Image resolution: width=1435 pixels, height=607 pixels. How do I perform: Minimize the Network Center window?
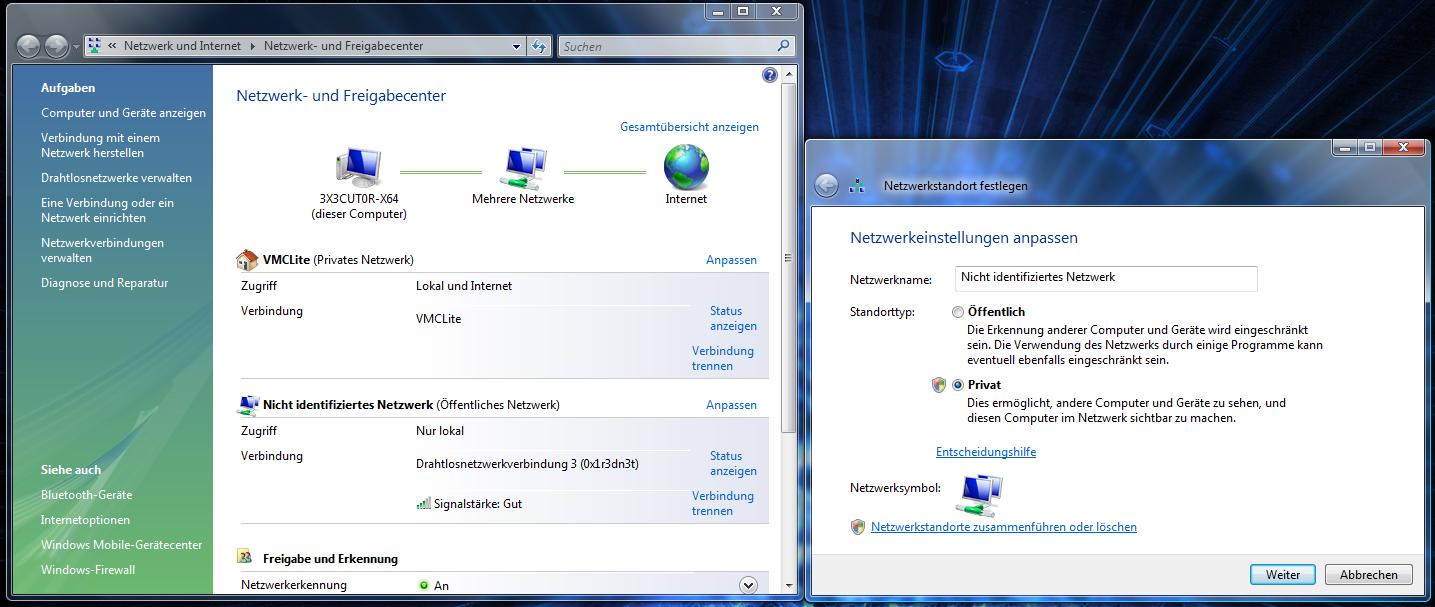pos(717,11)
